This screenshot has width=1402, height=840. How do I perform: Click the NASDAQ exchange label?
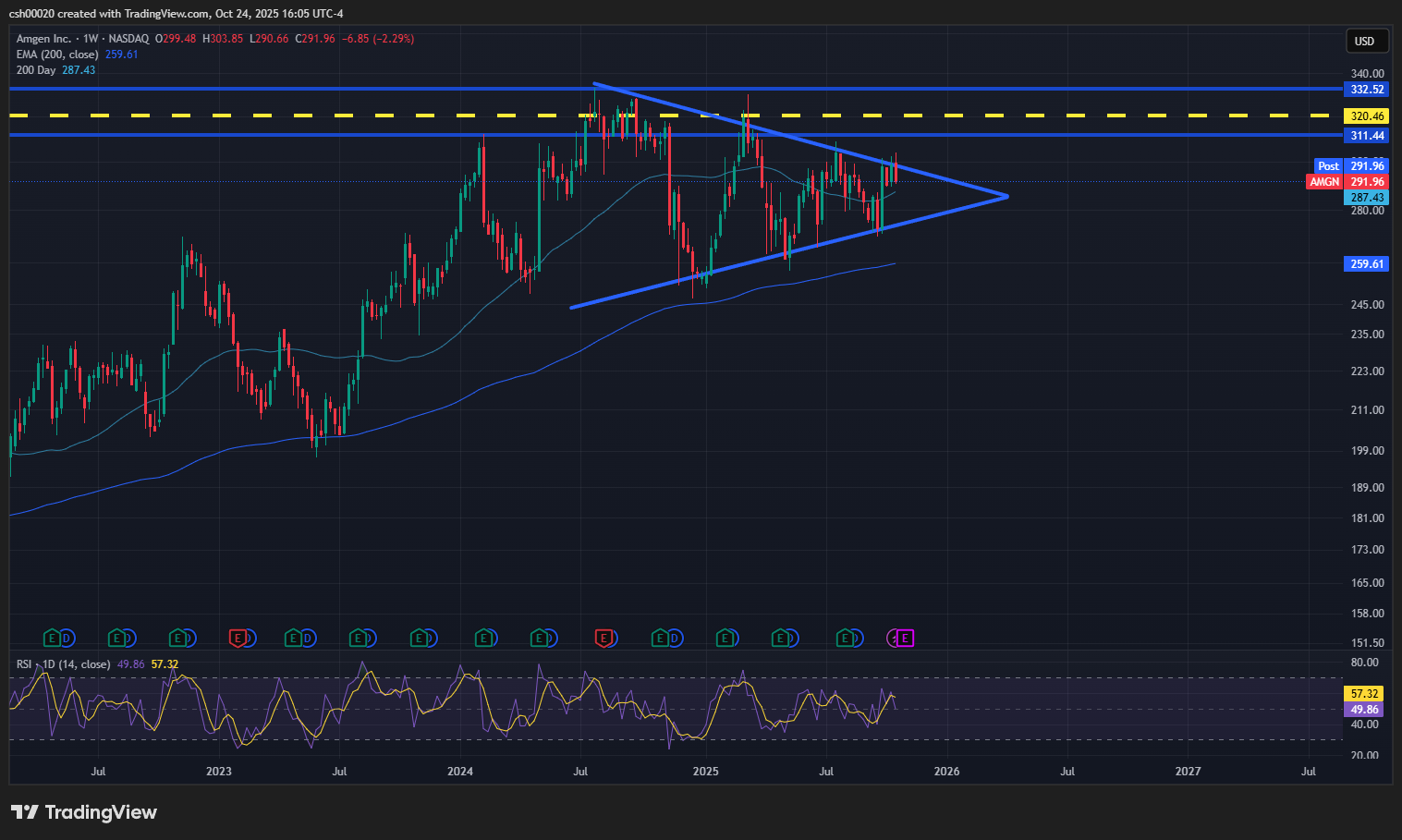(128, 39)
